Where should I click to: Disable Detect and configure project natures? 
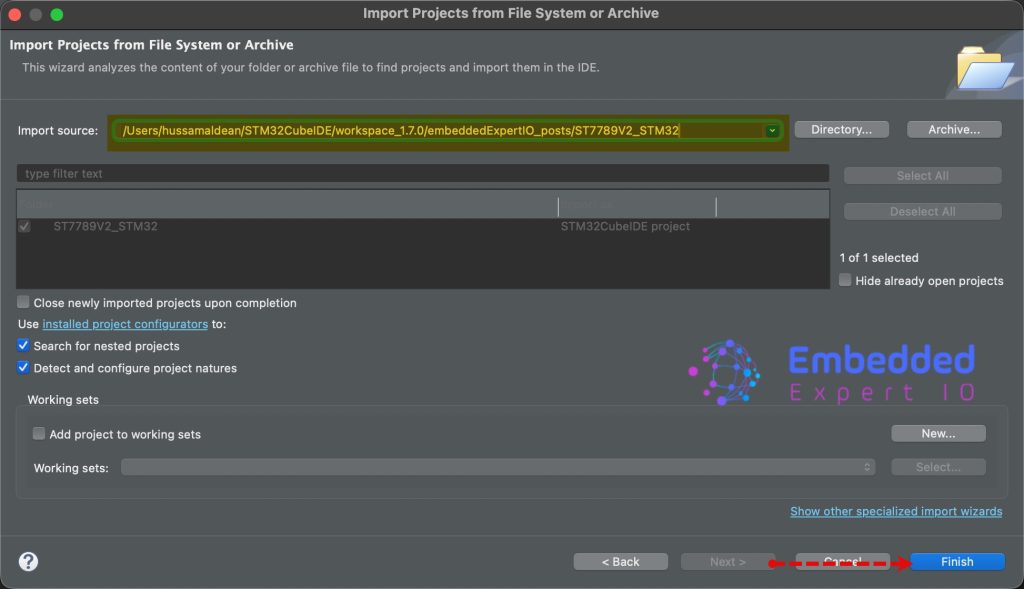(x=24, y=368)
